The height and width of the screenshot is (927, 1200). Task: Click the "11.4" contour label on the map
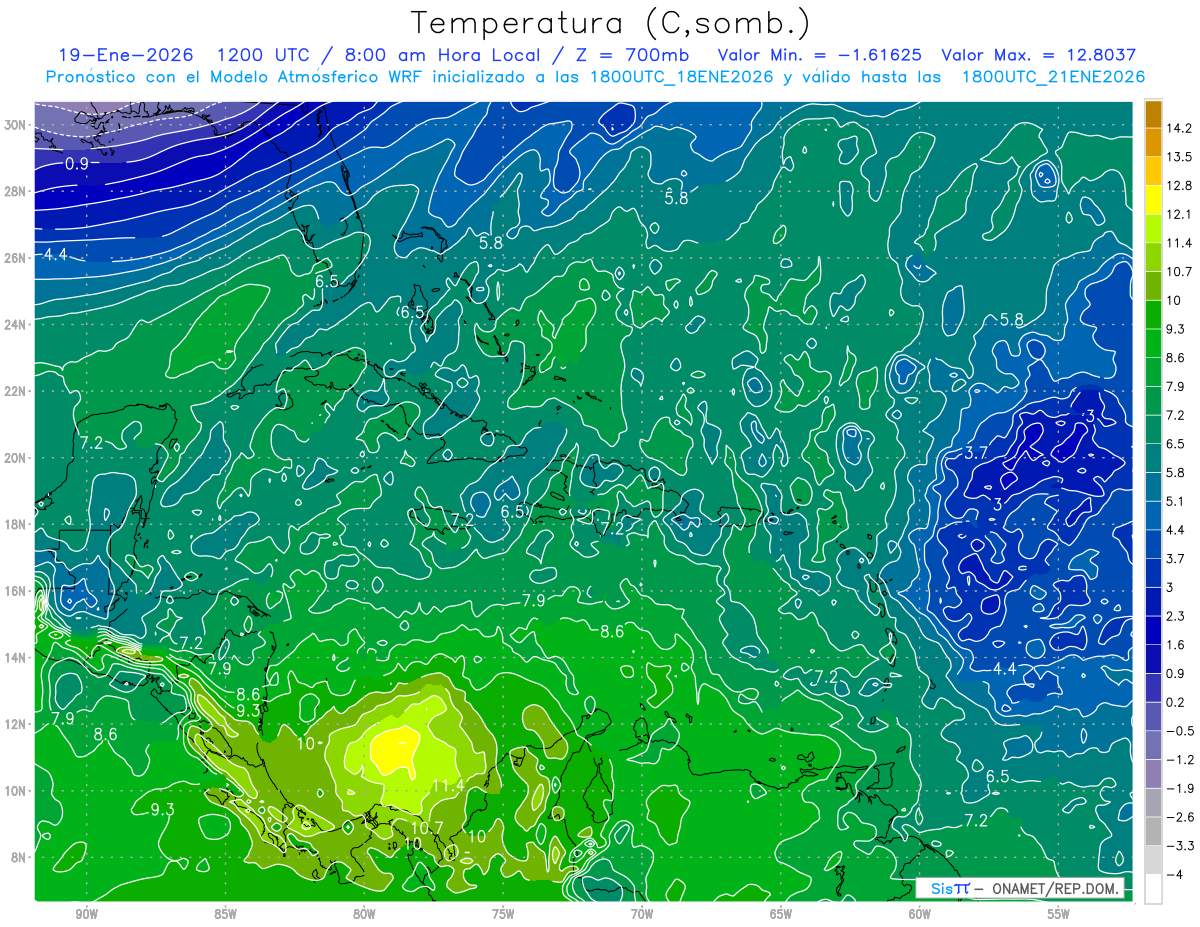pyautogui.click(x=448, y=785)
